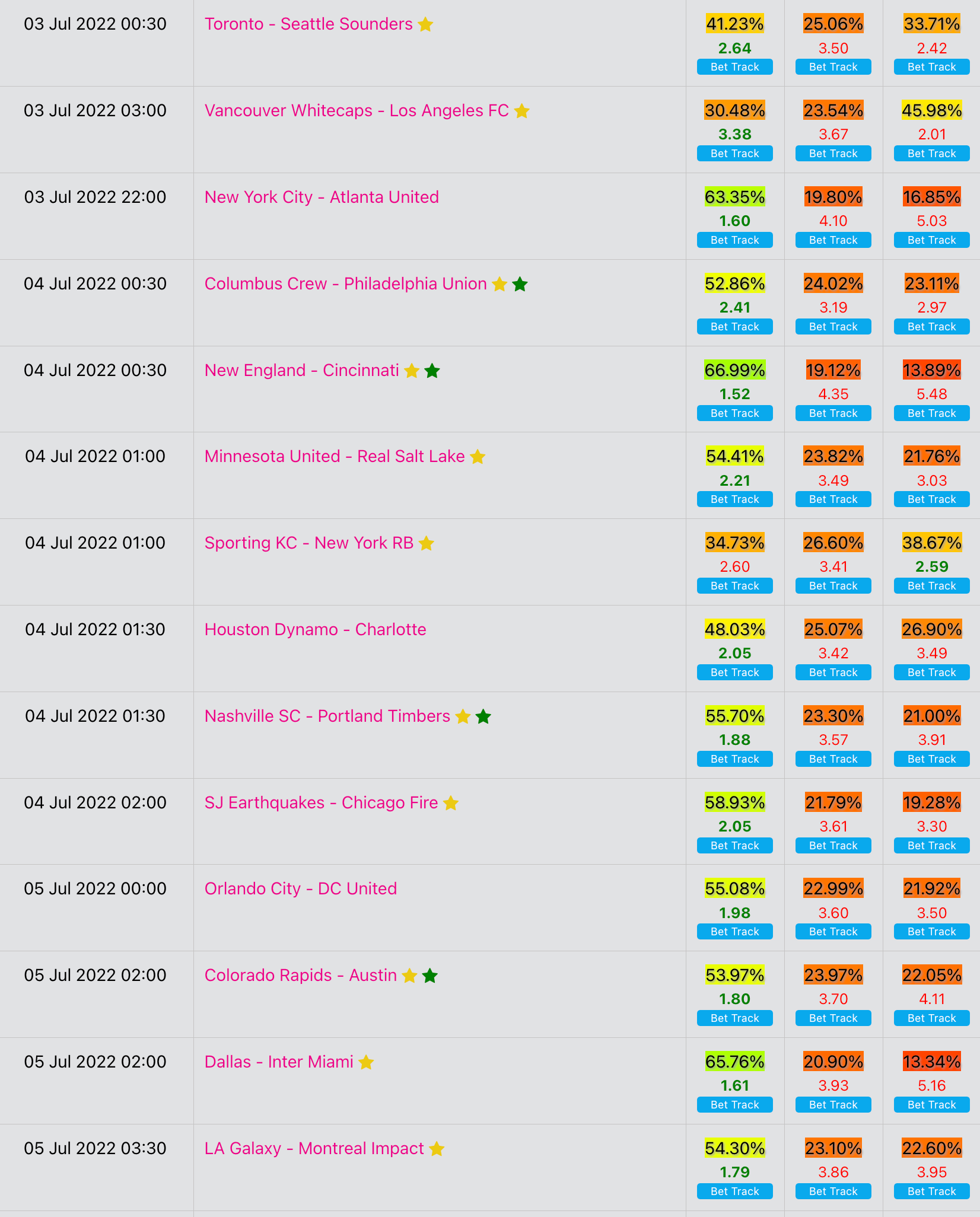Click the gold star next to New England - Cincinnati
The image size is (980, 1217).
click(412, 371)
